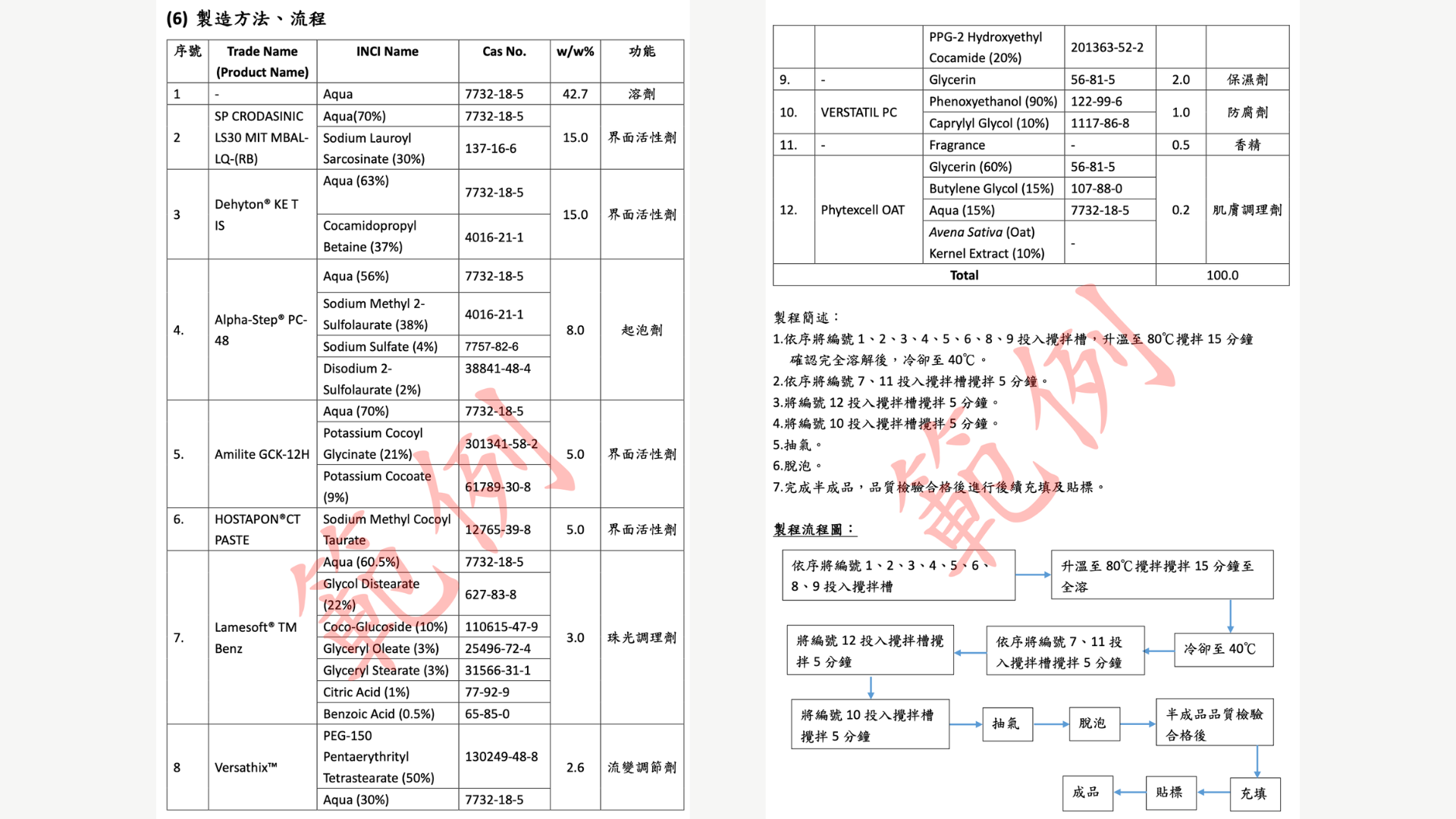Screen dimensions: 1456x819
Task: Click the 'Alpha-Step® PC-48' trade name
Action: click(x=262, y=330)
